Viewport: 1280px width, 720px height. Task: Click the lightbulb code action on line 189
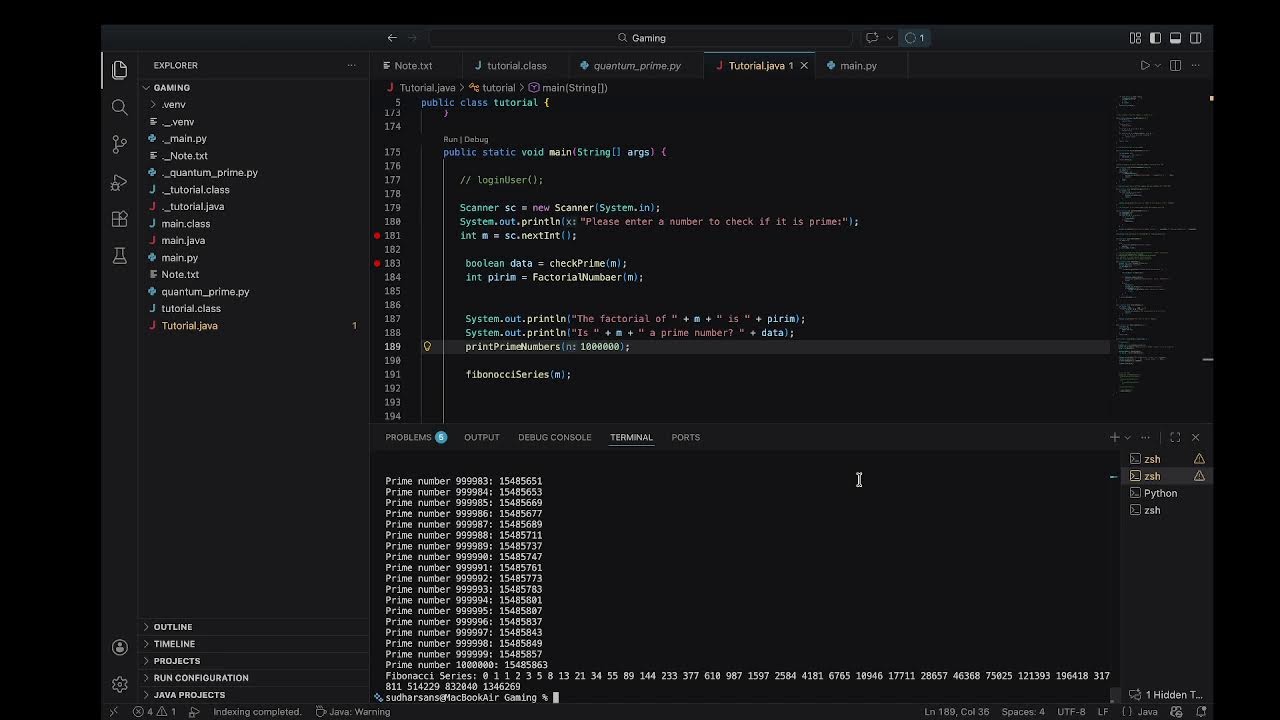pyautogui.click(x=427, y=347)
